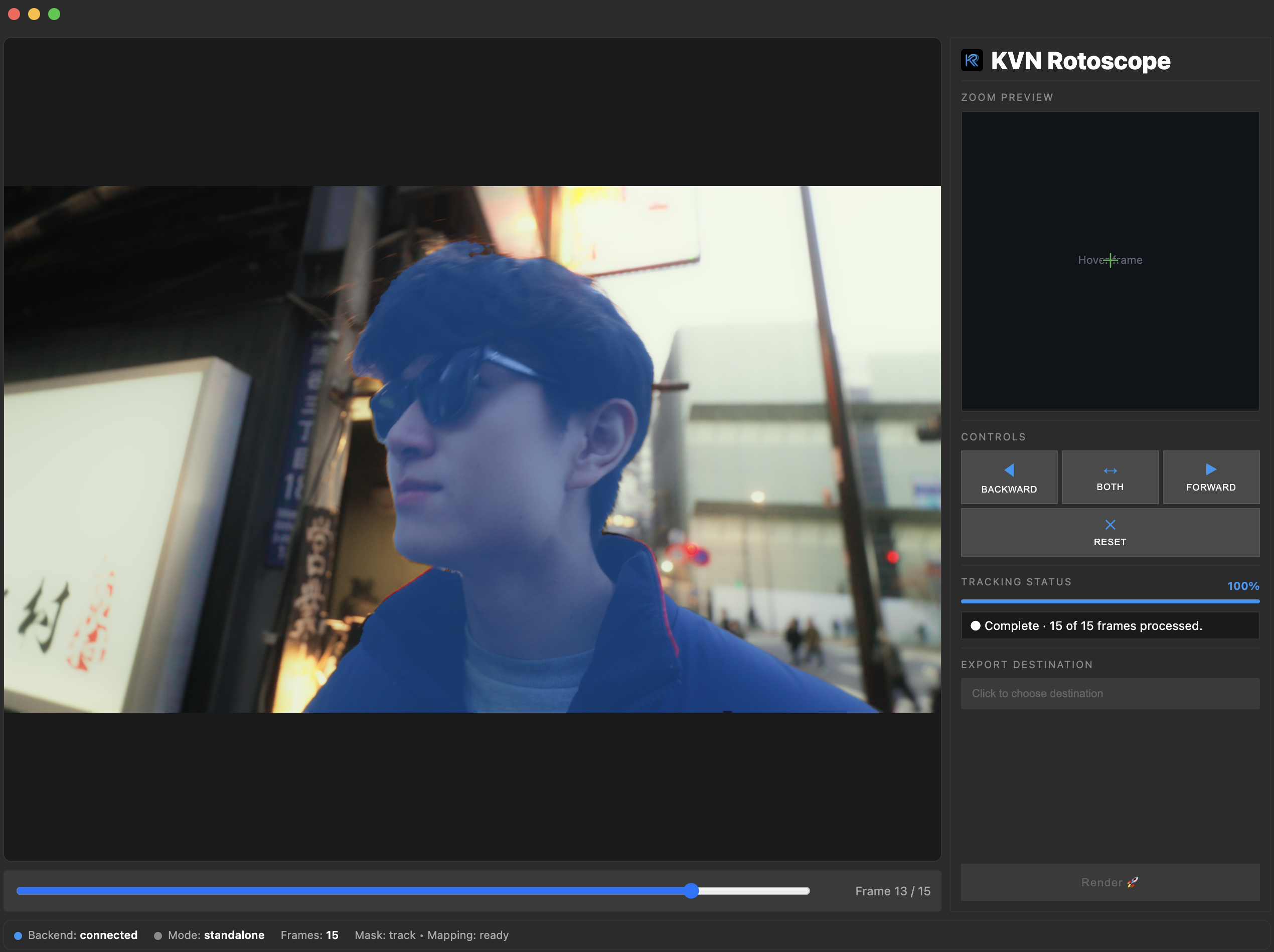Image resolution: width=1274 pixels, height=952 pixels.
Task: Close the window with red button
Action: tap(15, 15)
